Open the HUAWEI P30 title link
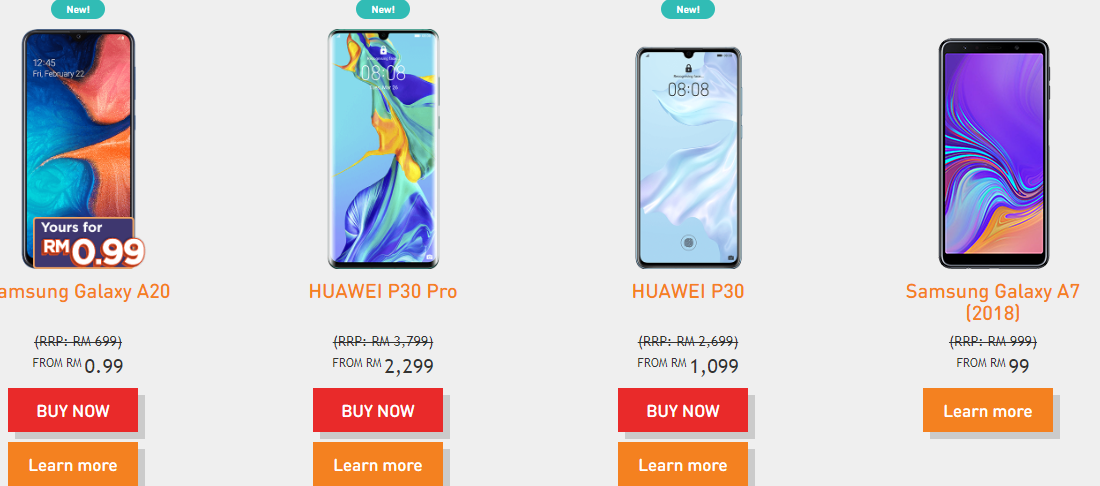This screenshot has width=1100, height=486. [688, 292]
